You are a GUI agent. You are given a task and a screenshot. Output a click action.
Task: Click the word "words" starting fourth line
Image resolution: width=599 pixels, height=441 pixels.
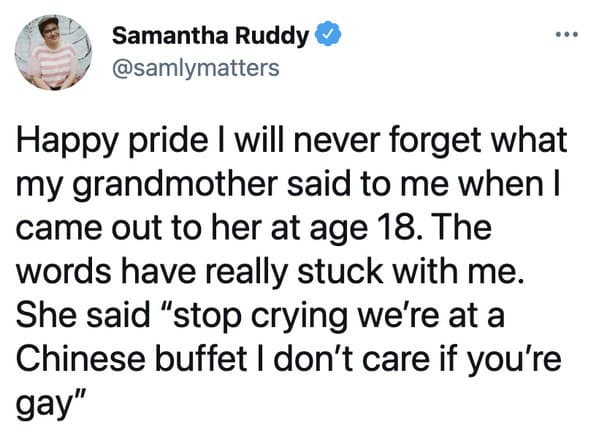point(64,272)
